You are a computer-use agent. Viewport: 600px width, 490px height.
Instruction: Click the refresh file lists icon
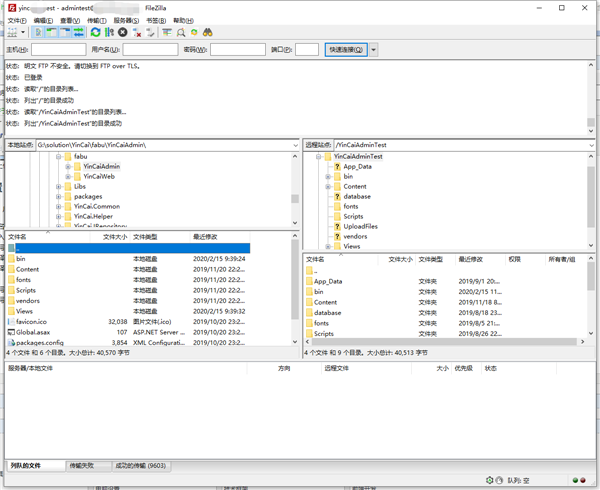pyautogui.click(x=96, y=32)
